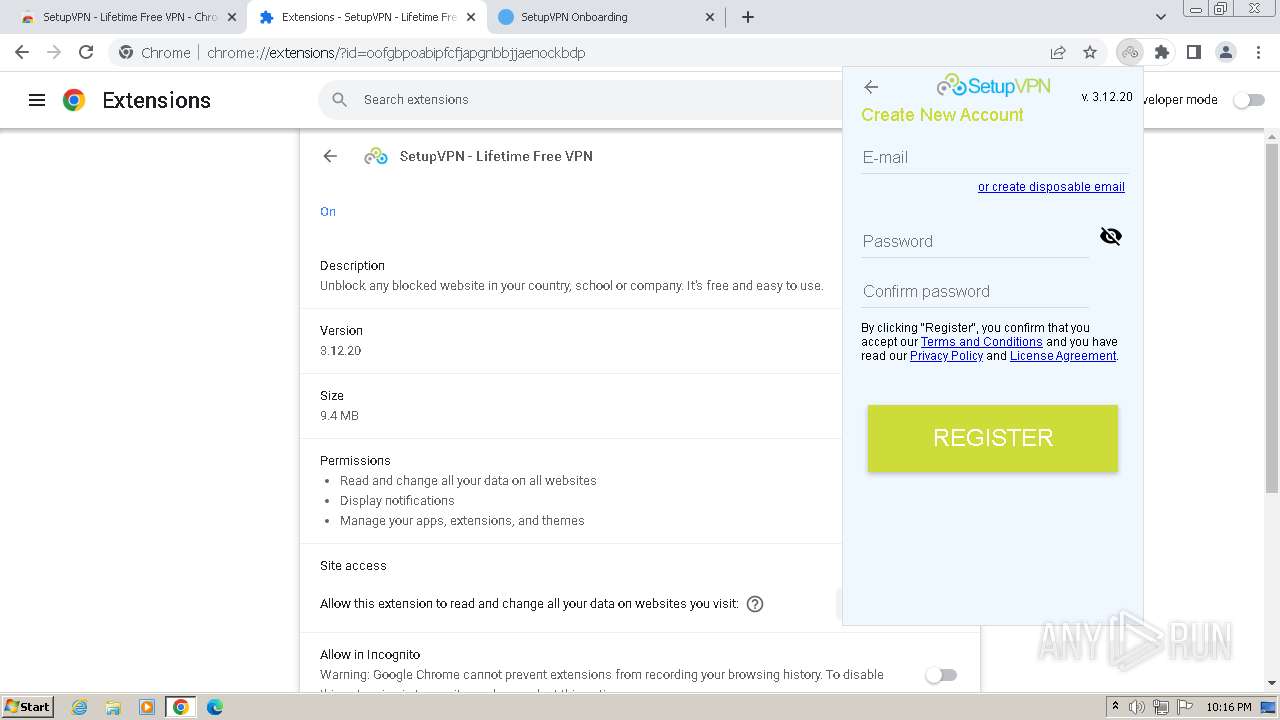Focus the Confirm password field
The width and height of the screenshot is (1280, 720).
coord(975,291)
